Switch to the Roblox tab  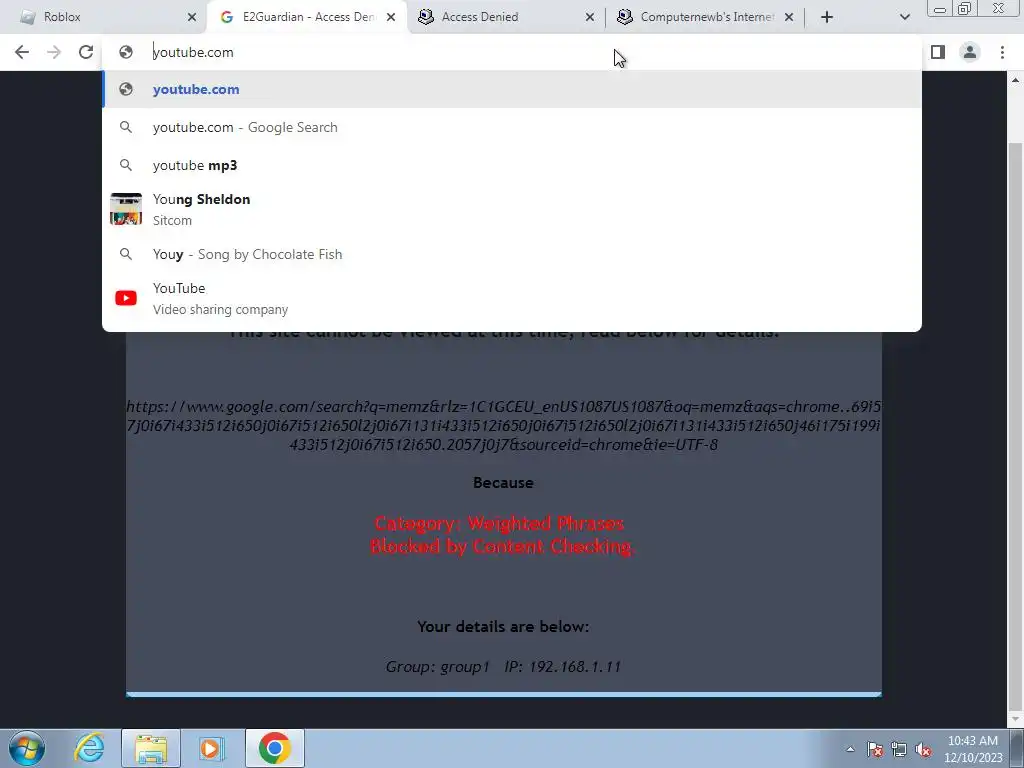pyautogui.click(x=103, y=17)
